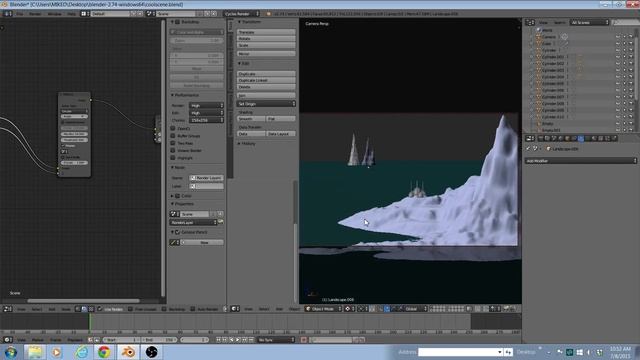
Task: Open the Render Layers properties tab icon
Action: pos(547,139)
